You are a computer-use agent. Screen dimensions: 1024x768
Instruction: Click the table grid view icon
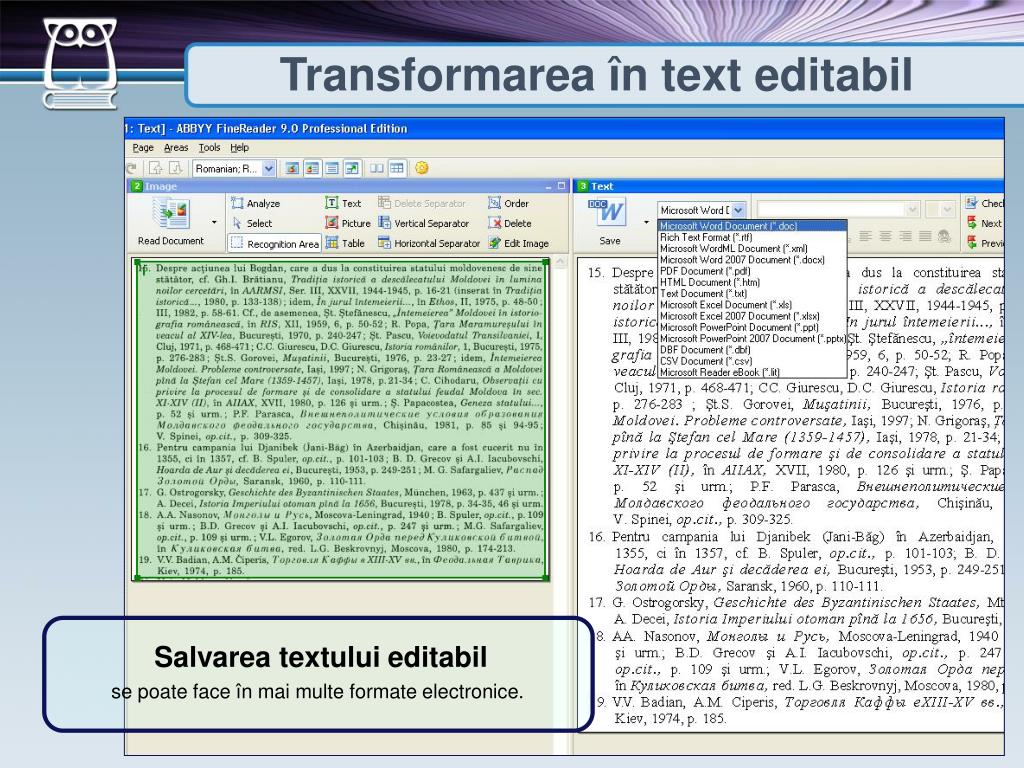point(396,168)
